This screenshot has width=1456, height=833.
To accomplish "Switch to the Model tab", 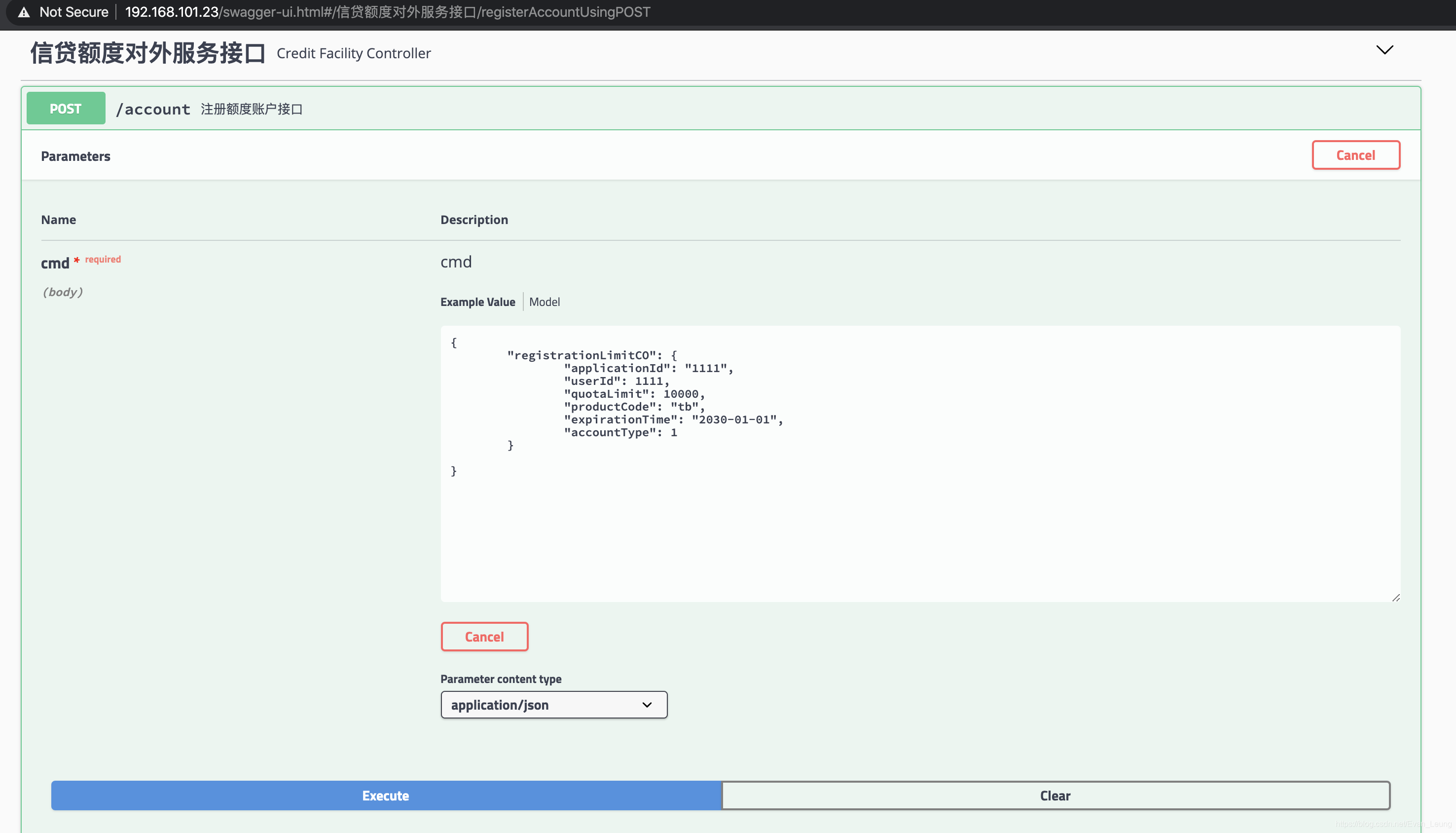I will (x=544, y=302).
